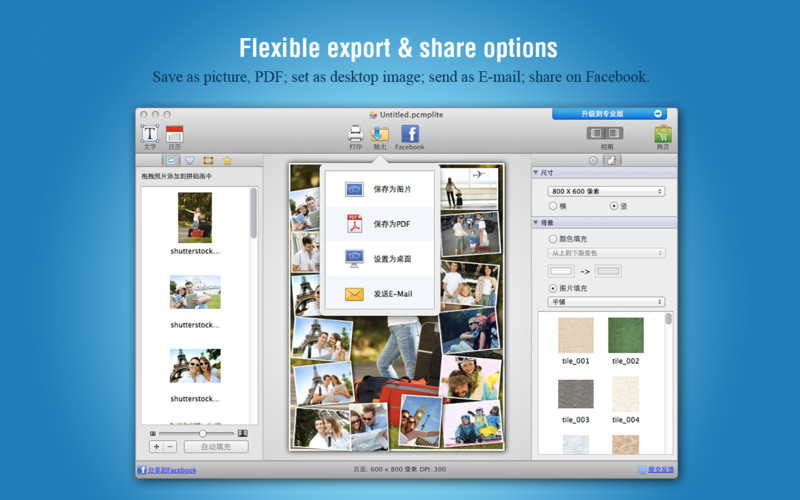The width and height of the screenshot is (800, 500).
Task: Switch to the heart favorites tab
Action: point(189,160)
